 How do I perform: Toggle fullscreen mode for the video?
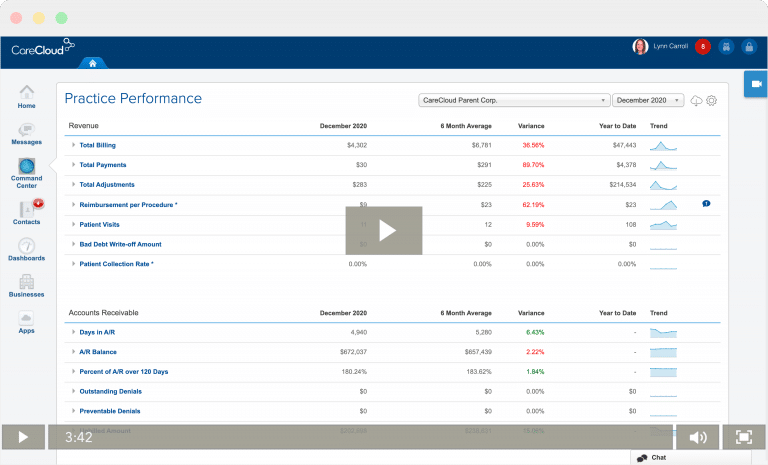click(743, 437)
